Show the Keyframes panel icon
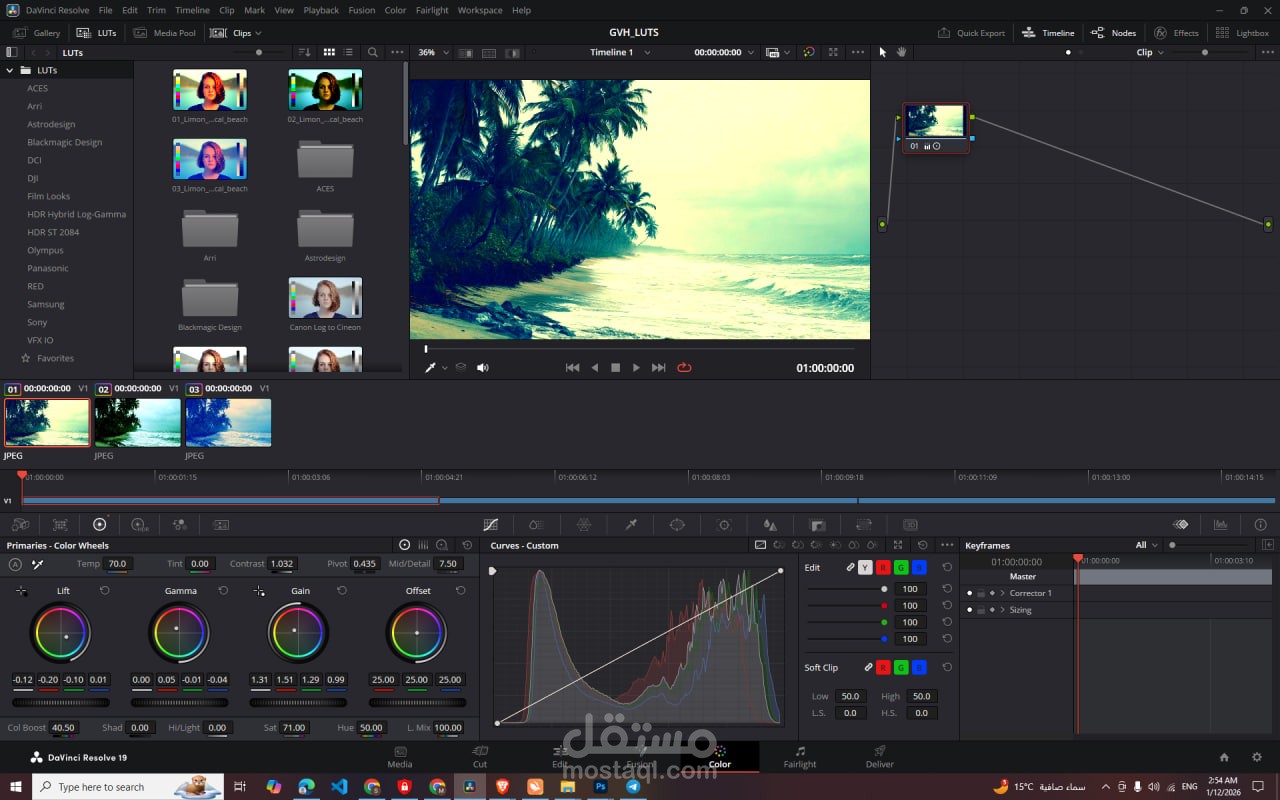This screenshot has height=800, width=1280. click(1180, 524)
